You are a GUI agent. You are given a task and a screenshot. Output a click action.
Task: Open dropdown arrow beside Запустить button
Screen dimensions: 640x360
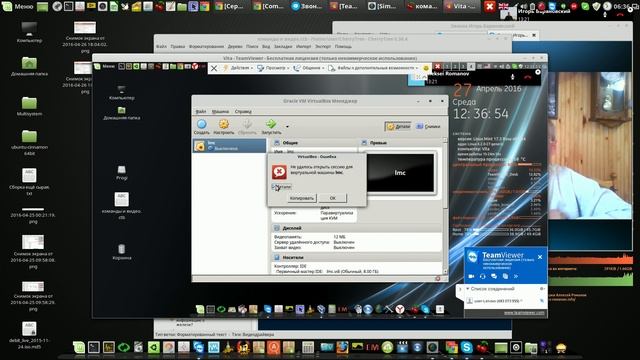(287, 127)
